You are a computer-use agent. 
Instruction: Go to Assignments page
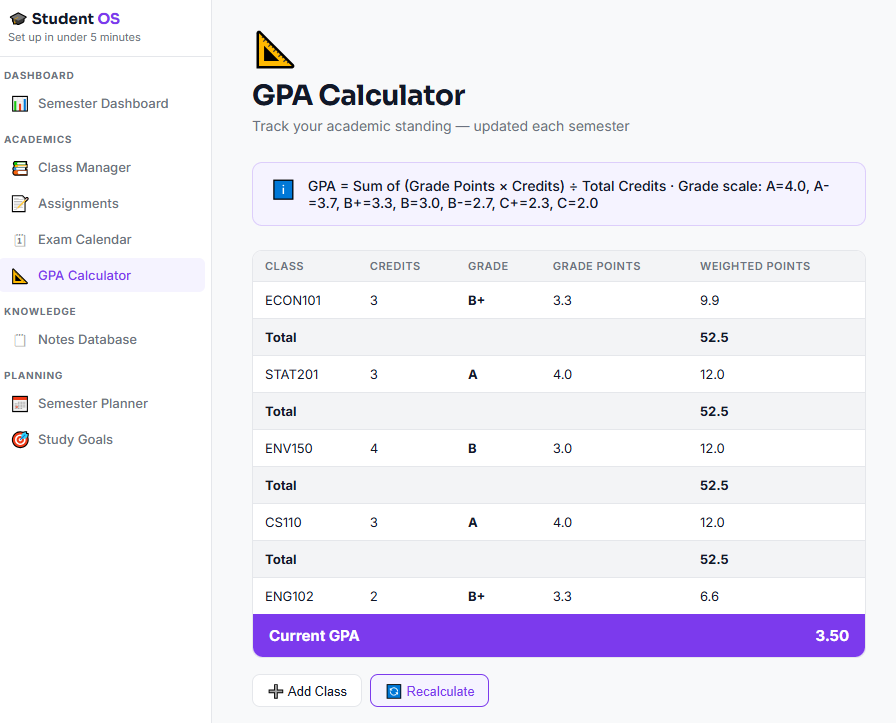coord(102,203)
